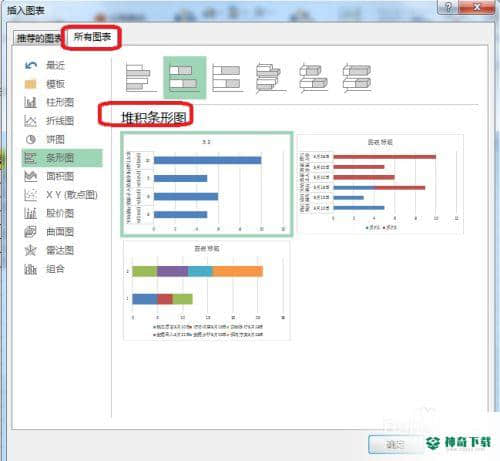Pick the 100% stacked bar subtype icon
This screenshot has width=500, height=461.
click(x=228, y=78)
